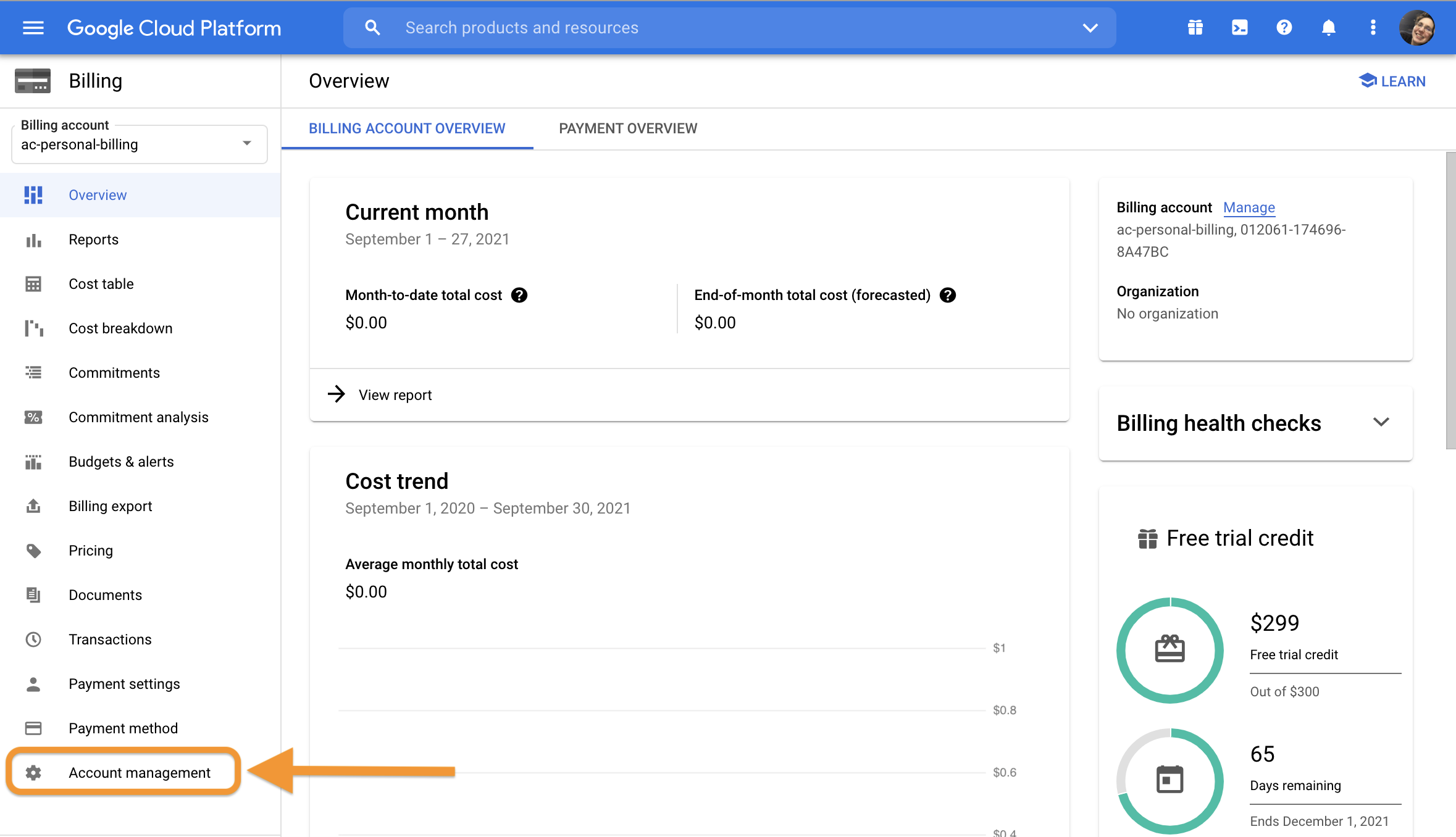Open Payment settings

(x=140, y=684)
